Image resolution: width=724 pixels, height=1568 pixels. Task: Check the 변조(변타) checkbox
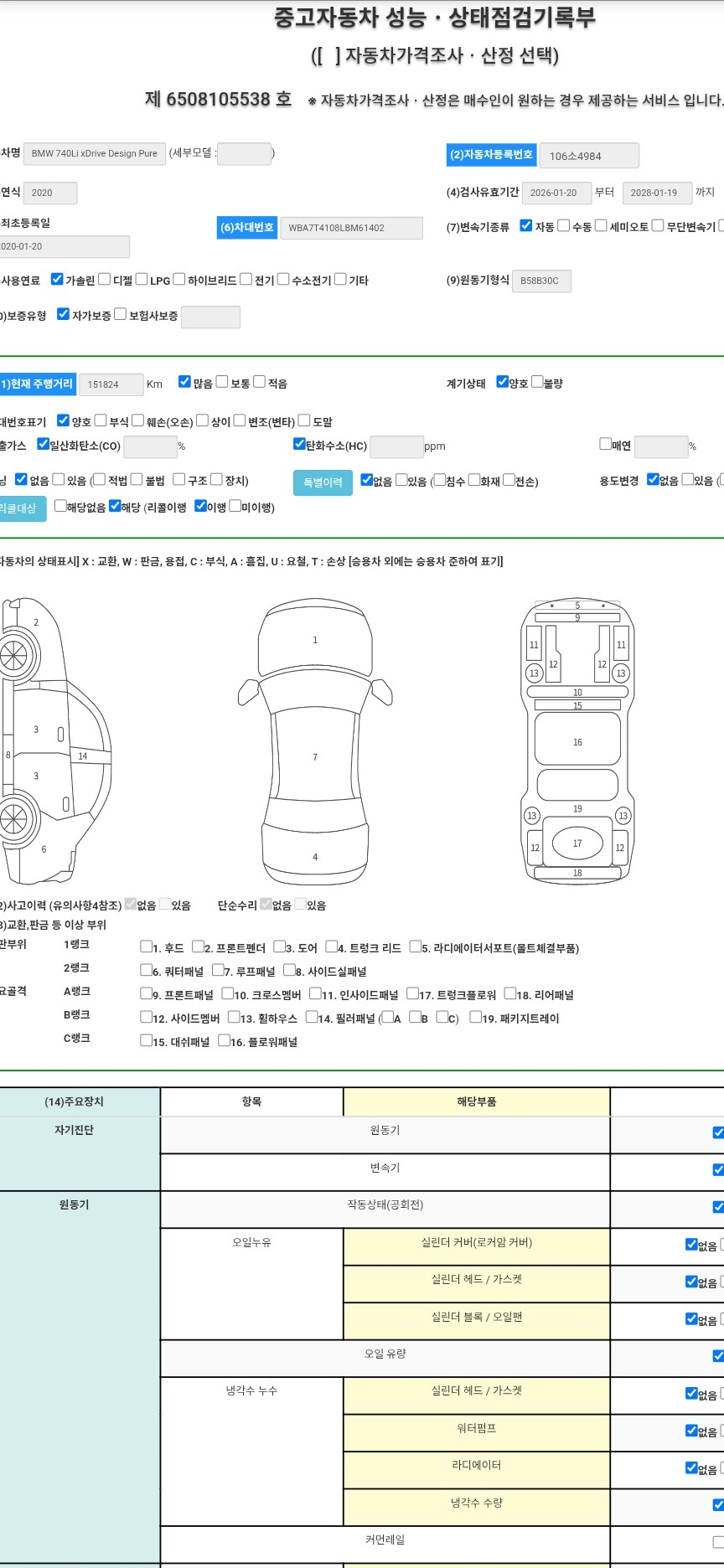240,420
